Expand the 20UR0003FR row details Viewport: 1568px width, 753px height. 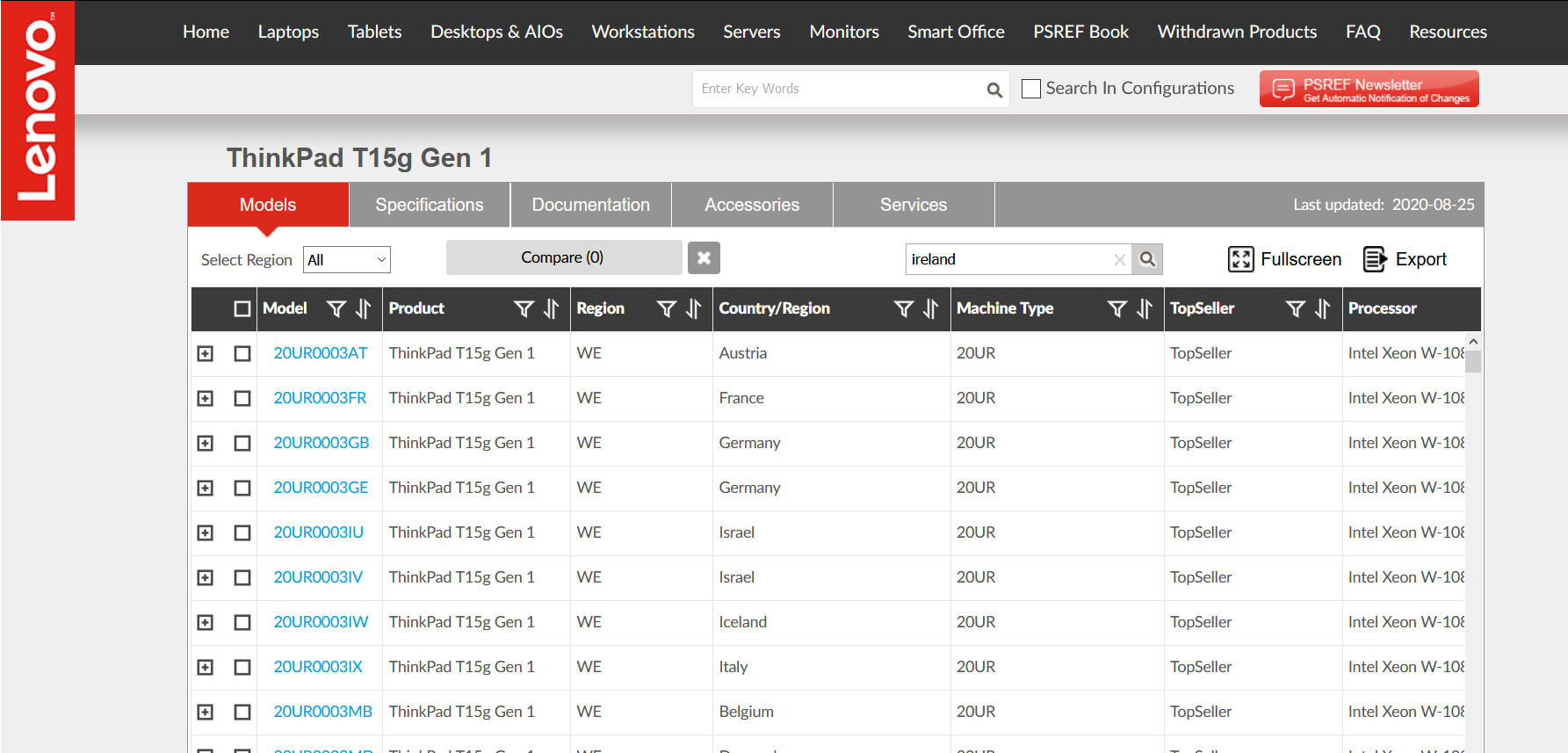tap(206, 398)
